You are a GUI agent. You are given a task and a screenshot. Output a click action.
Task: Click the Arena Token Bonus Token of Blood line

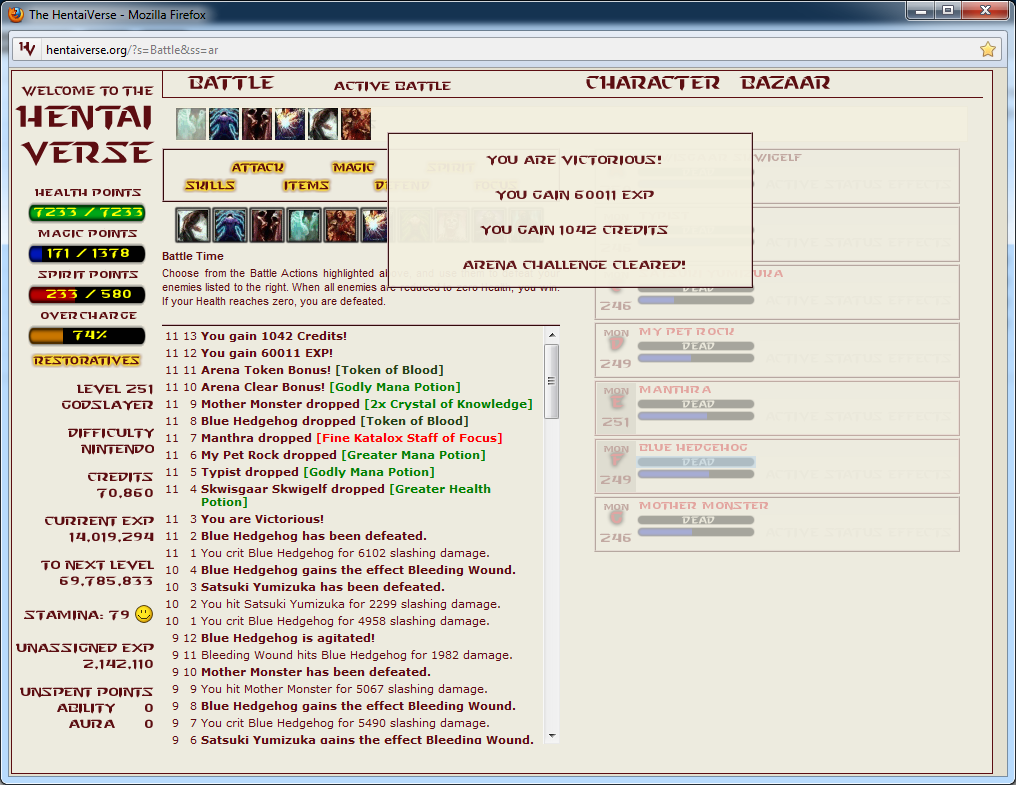[x=322, y=369]
